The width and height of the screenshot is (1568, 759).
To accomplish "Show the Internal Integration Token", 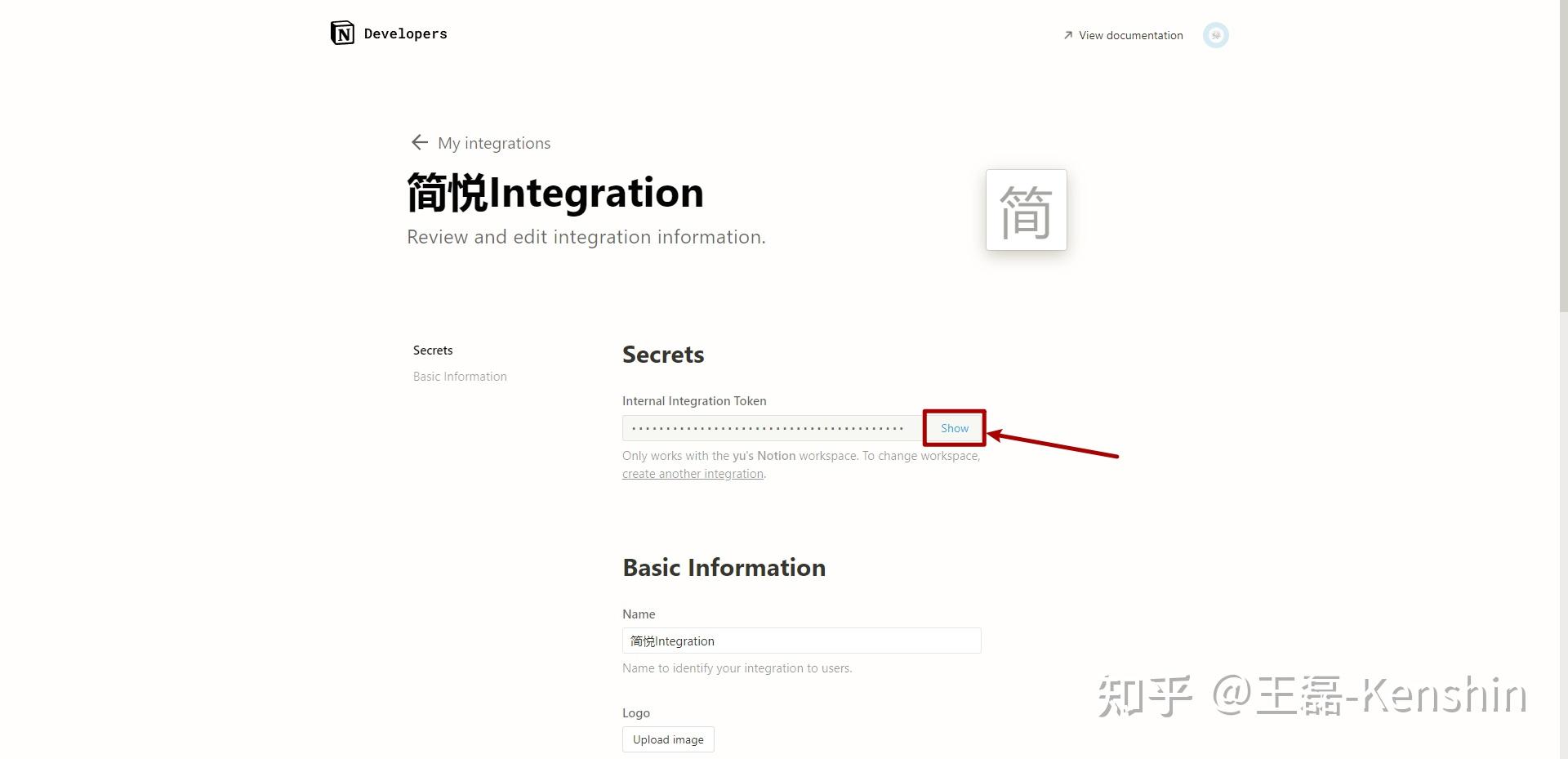I will (954, 428).
